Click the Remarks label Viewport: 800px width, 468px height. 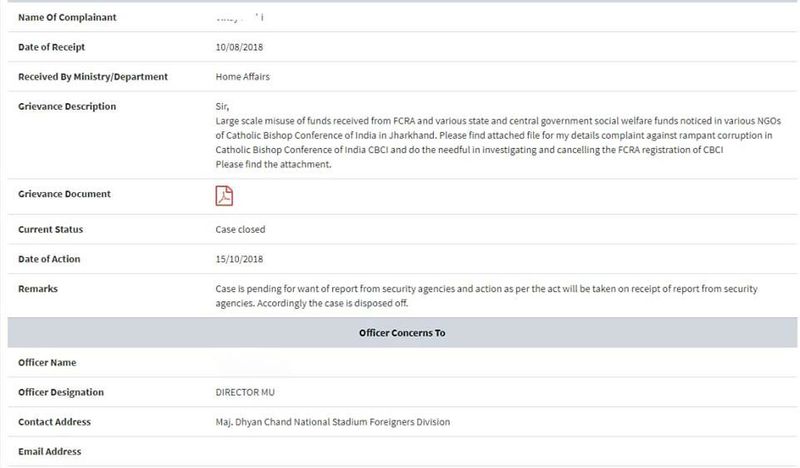(x=39, y=289)
